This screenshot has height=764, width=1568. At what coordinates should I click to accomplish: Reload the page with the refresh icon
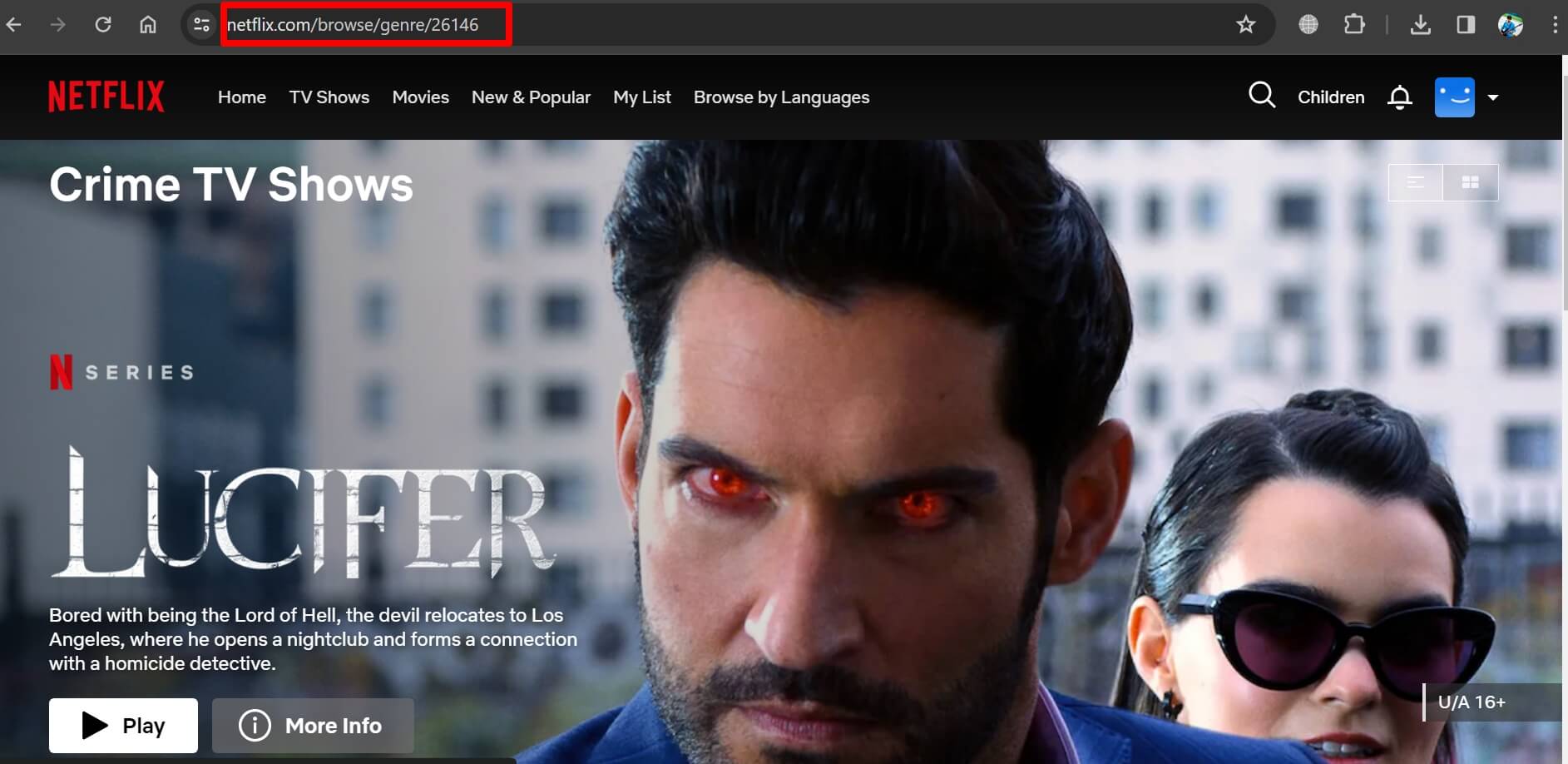coord(103,25)
